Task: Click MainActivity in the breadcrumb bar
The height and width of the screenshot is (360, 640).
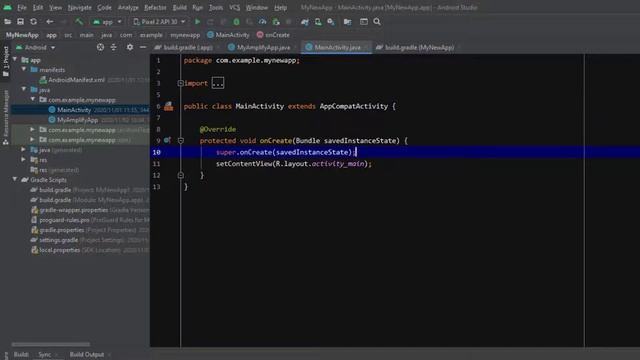Action: pyautogui.click(x=228, y=35)
